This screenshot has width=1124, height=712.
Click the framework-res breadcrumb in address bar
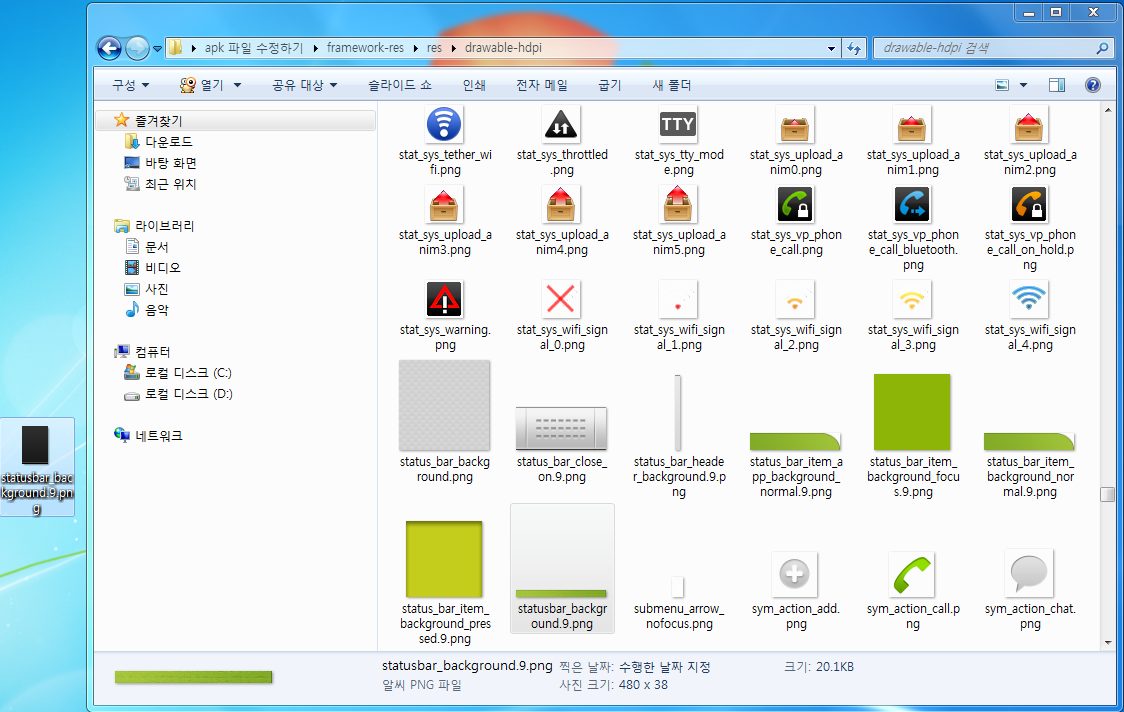coord(367,47)
